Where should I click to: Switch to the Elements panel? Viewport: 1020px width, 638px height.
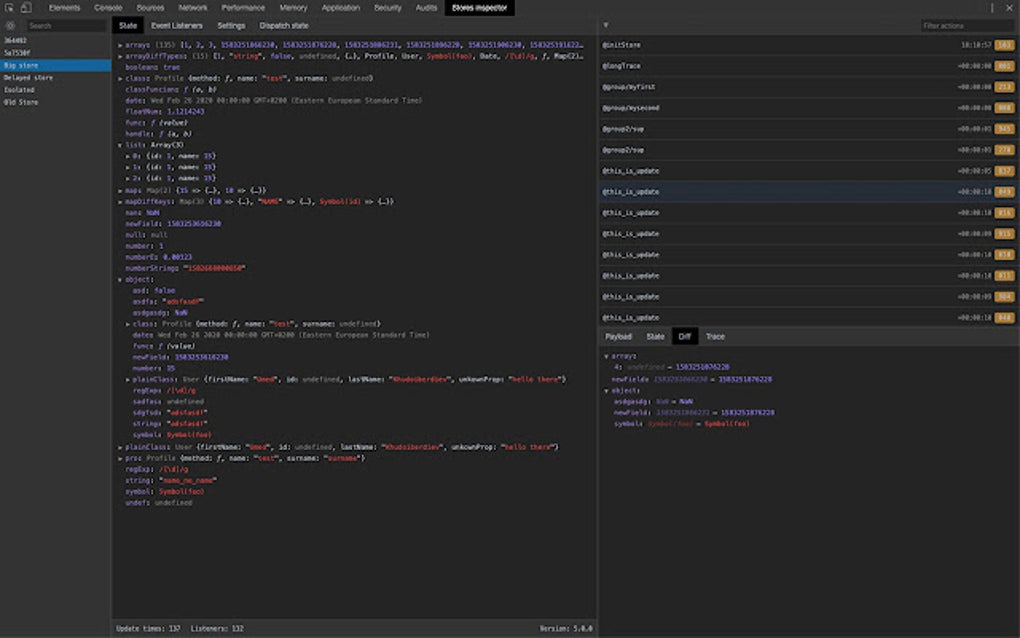pos(66,7)
